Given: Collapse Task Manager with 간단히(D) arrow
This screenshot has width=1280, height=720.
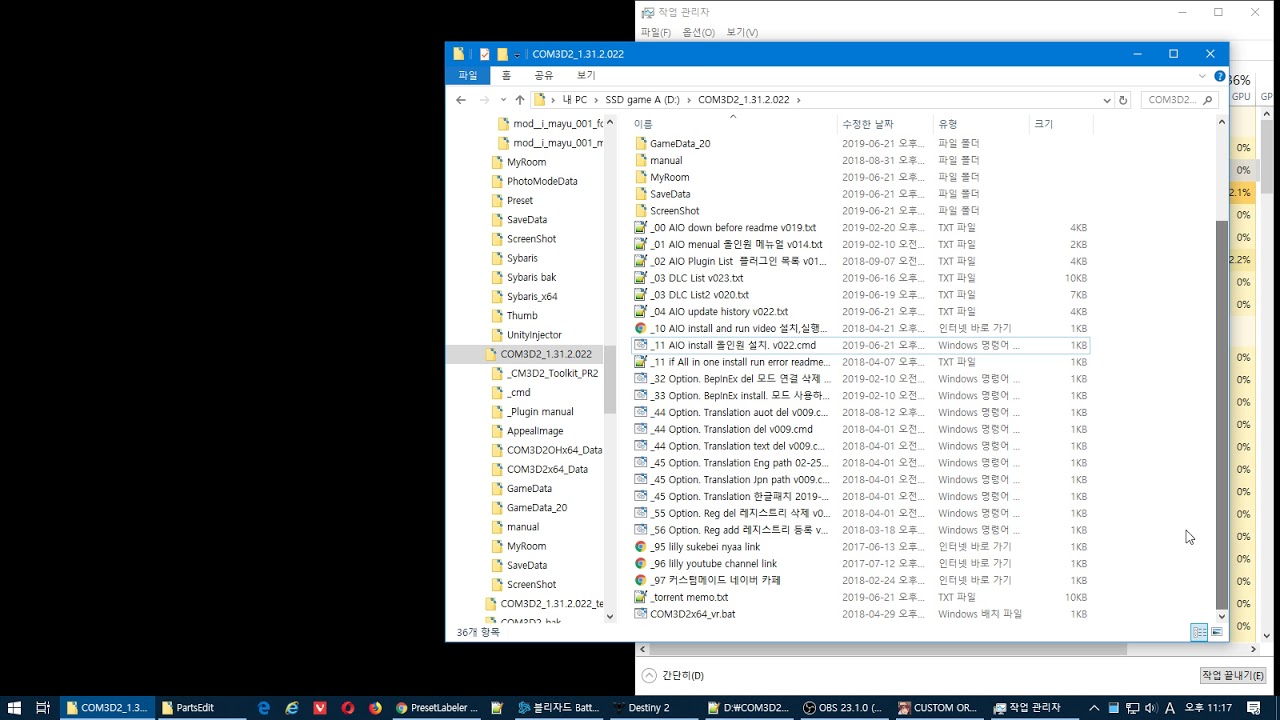Looking at the screenshot, I should click(649, 675).
